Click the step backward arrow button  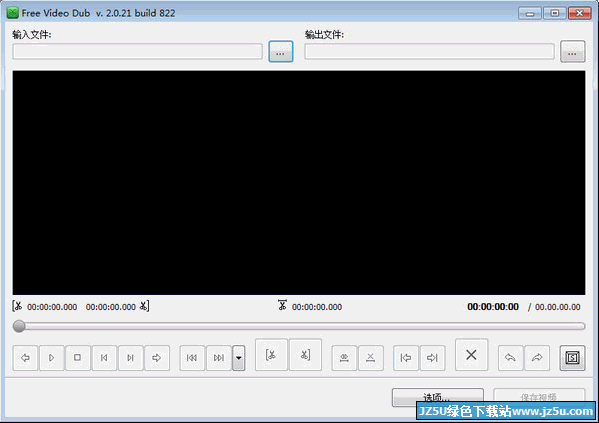25,358
